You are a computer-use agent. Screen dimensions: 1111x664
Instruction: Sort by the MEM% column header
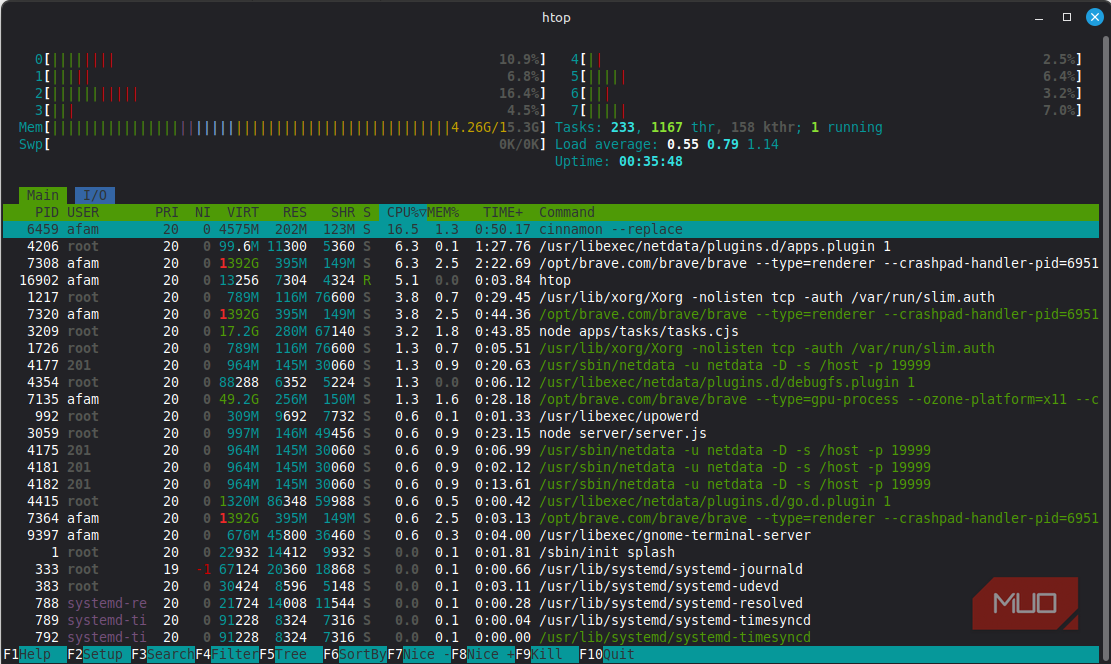coord(443,212)
